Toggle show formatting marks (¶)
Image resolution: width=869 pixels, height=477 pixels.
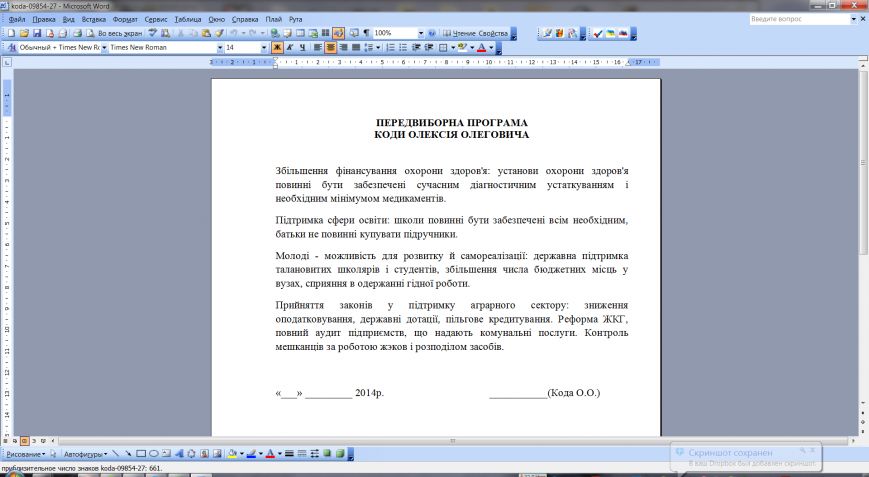366,33
